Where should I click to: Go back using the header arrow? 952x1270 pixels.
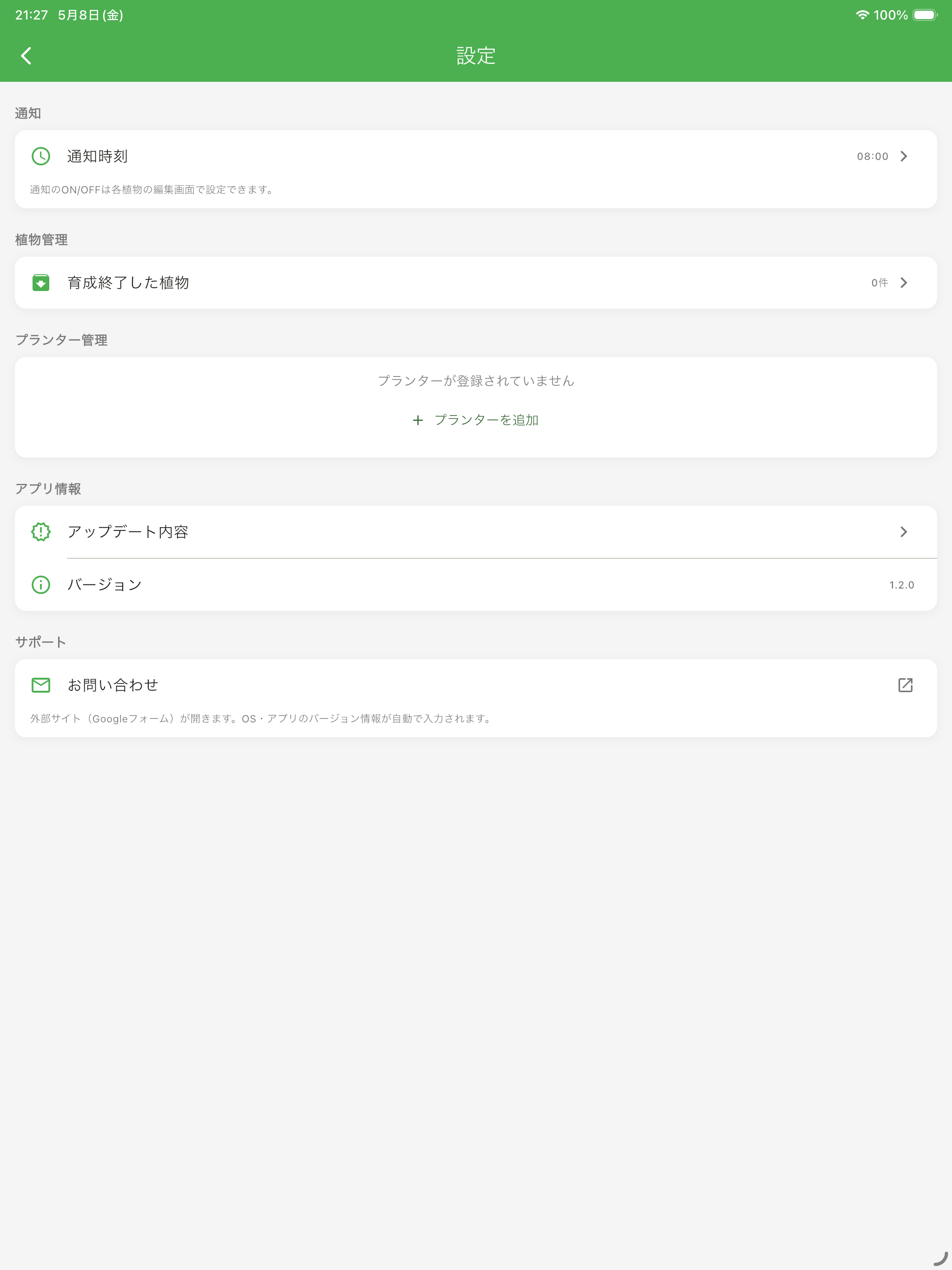coord(26,56)
